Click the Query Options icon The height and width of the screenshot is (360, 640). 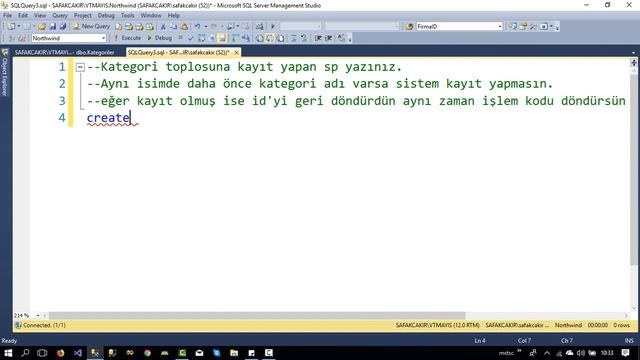click(x=211, y=38)
